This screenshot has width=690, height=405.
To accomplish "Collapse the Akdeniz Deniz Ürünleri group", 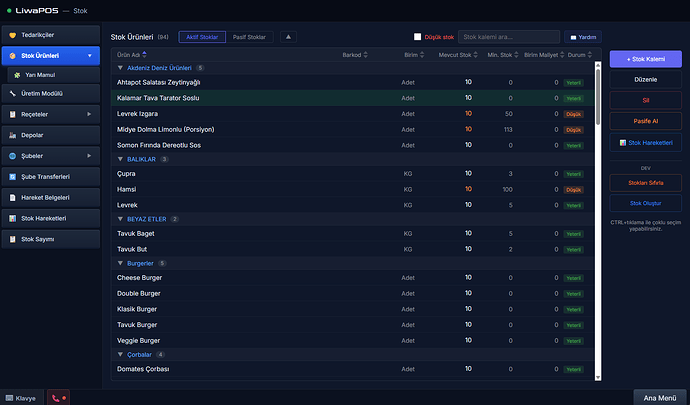I will tap(121, 67).
